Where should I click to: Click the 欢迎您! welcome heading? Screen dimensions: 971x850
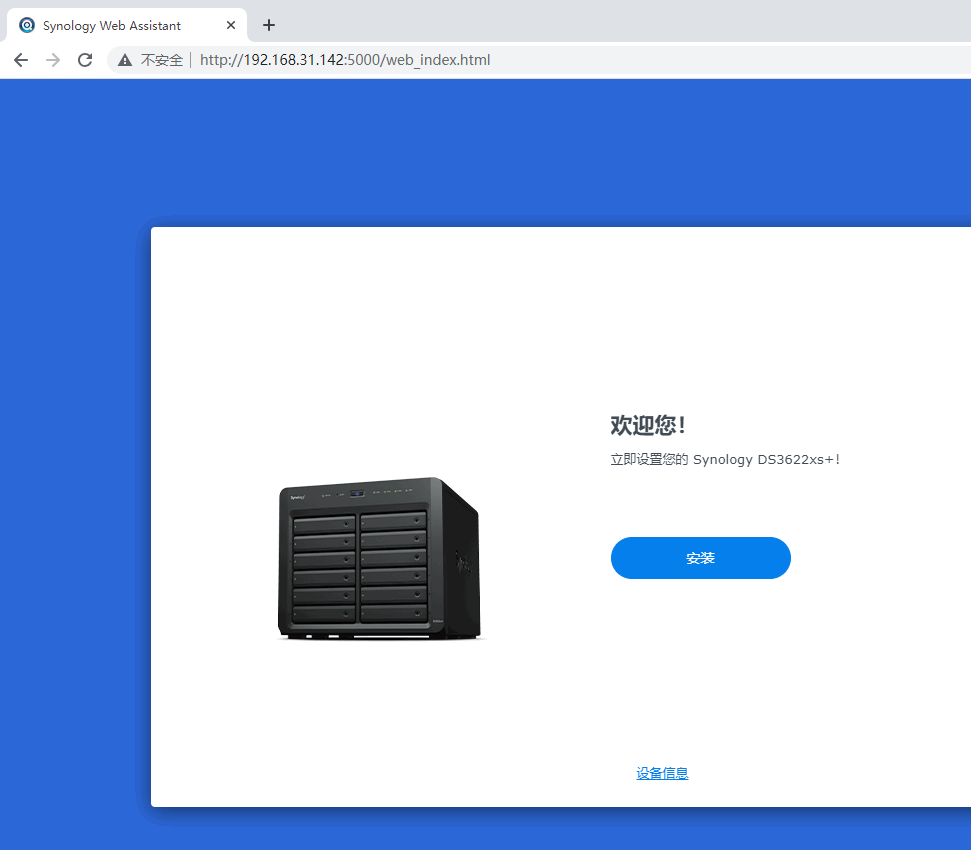648,425
